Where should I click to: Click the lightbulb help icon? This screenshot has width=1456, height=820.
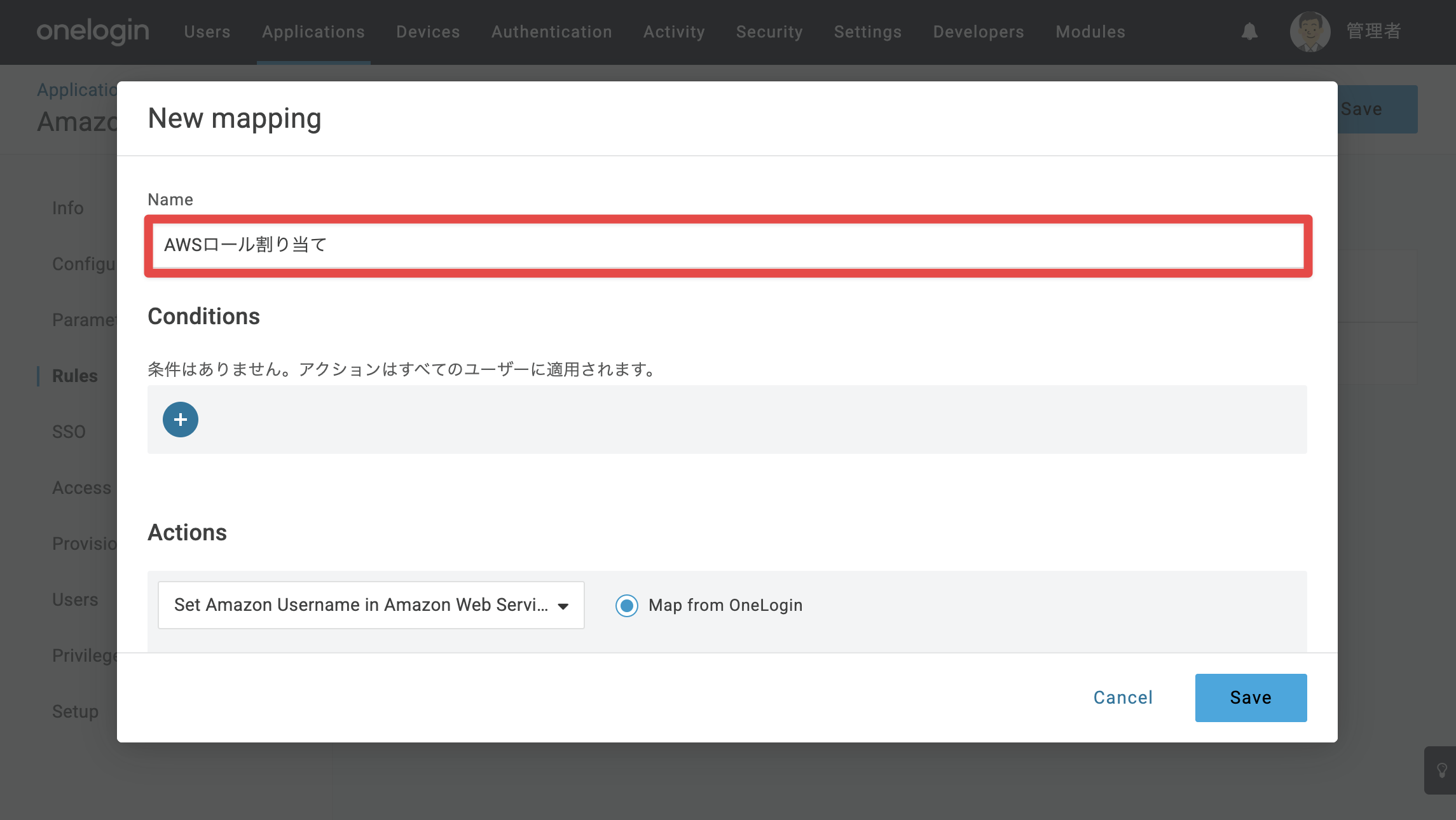click(1442, 770)
